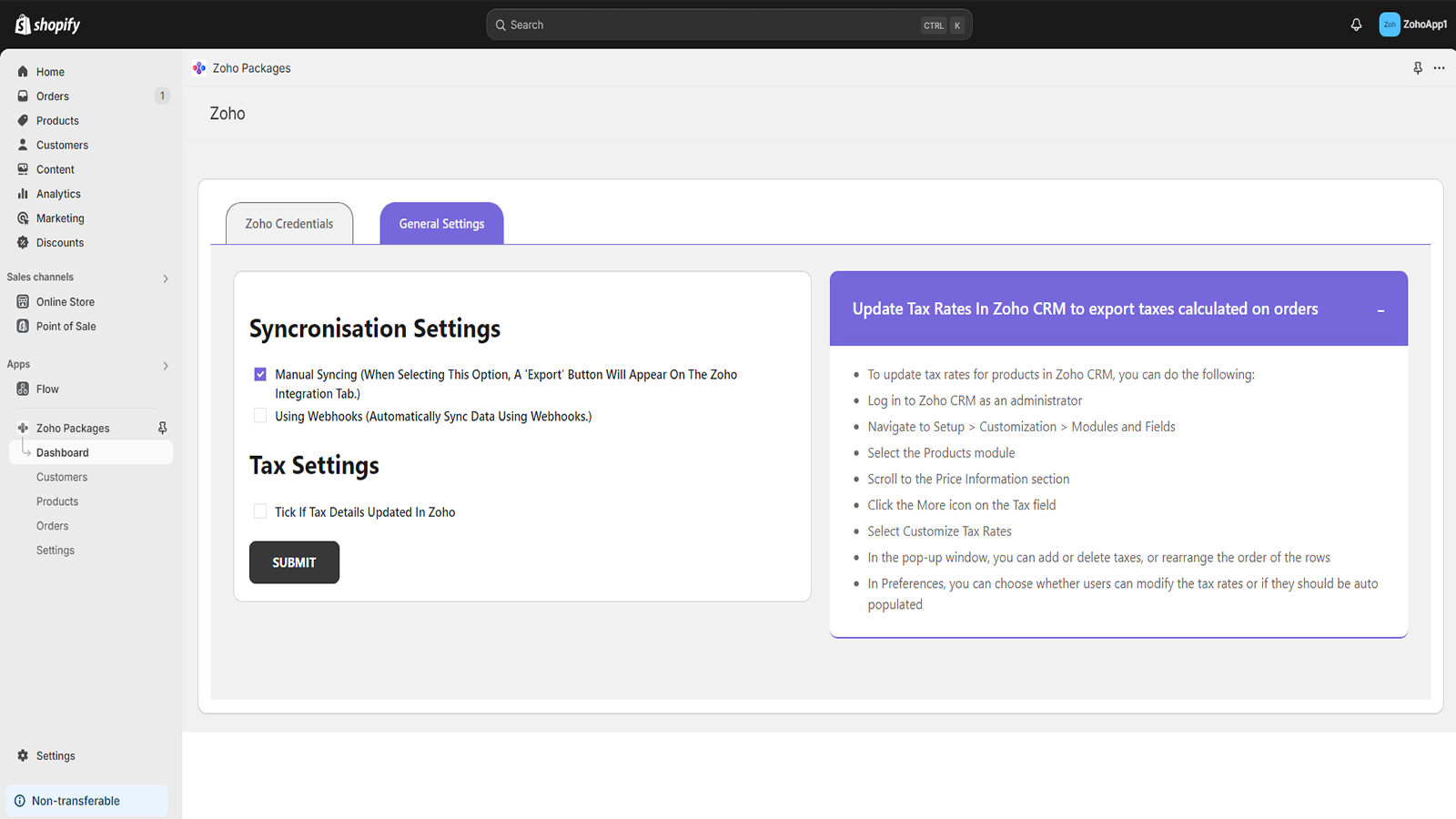Open Analytics from the sidebar

(x=58, y=194)
